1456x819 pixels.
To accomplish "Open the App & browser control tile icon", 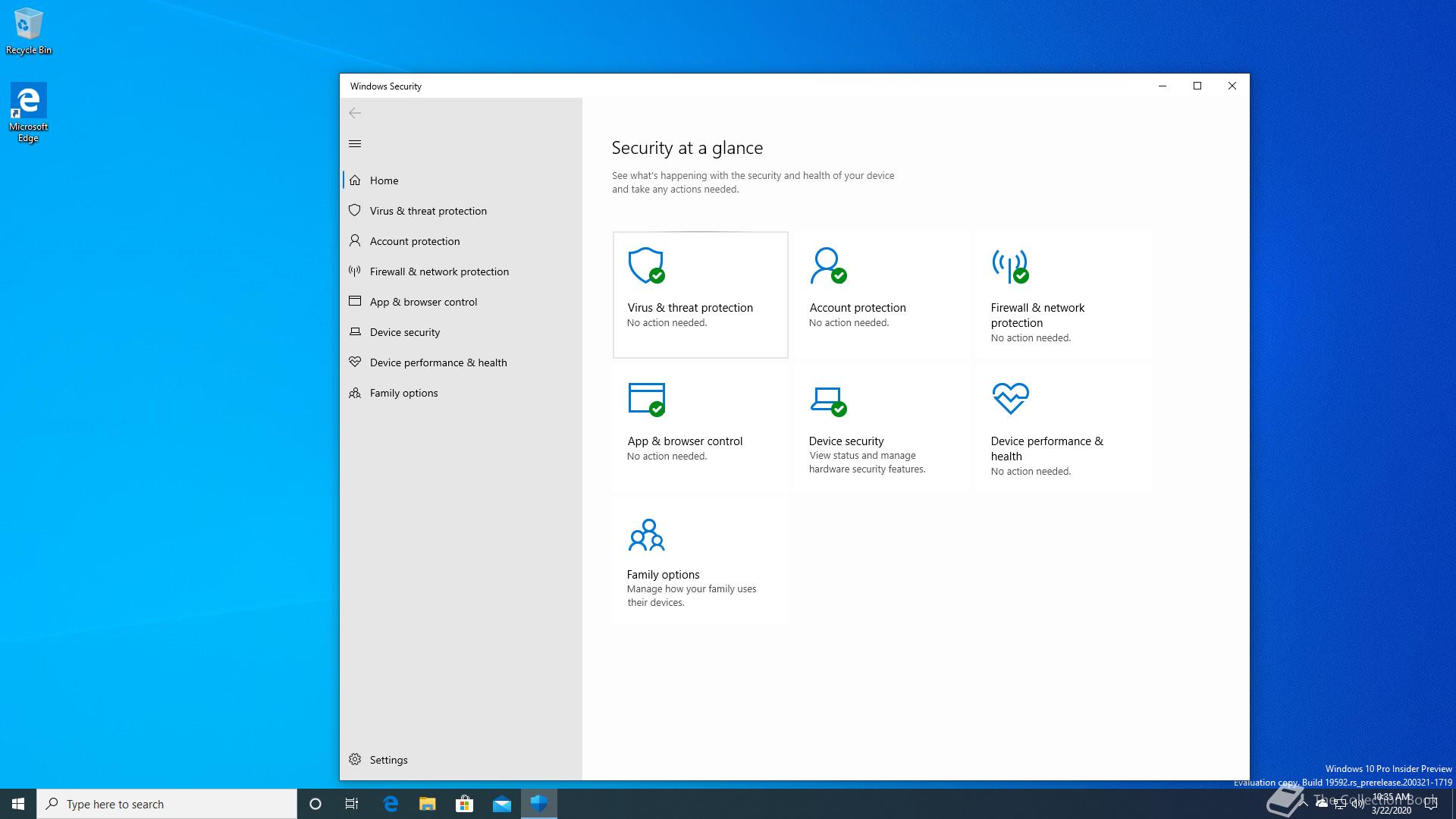I will click(x=647, y=400).
